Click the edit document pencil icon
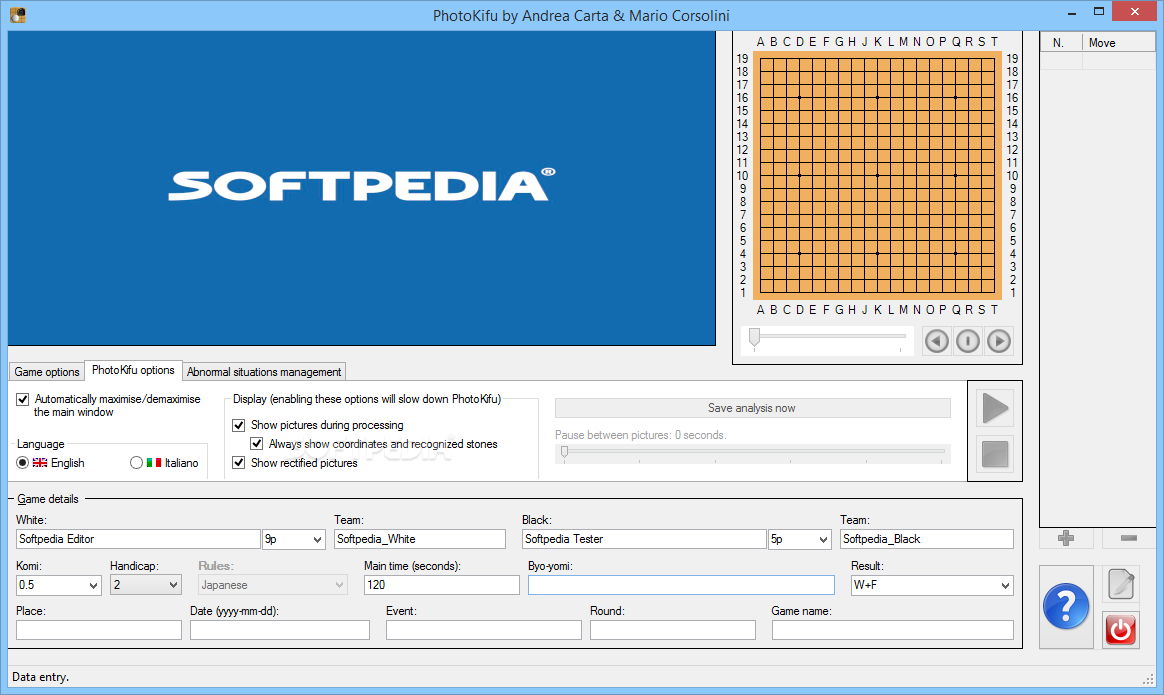Image resolution: width=1164 pixels, height=695 pixels. click(x=1121, y=584)
